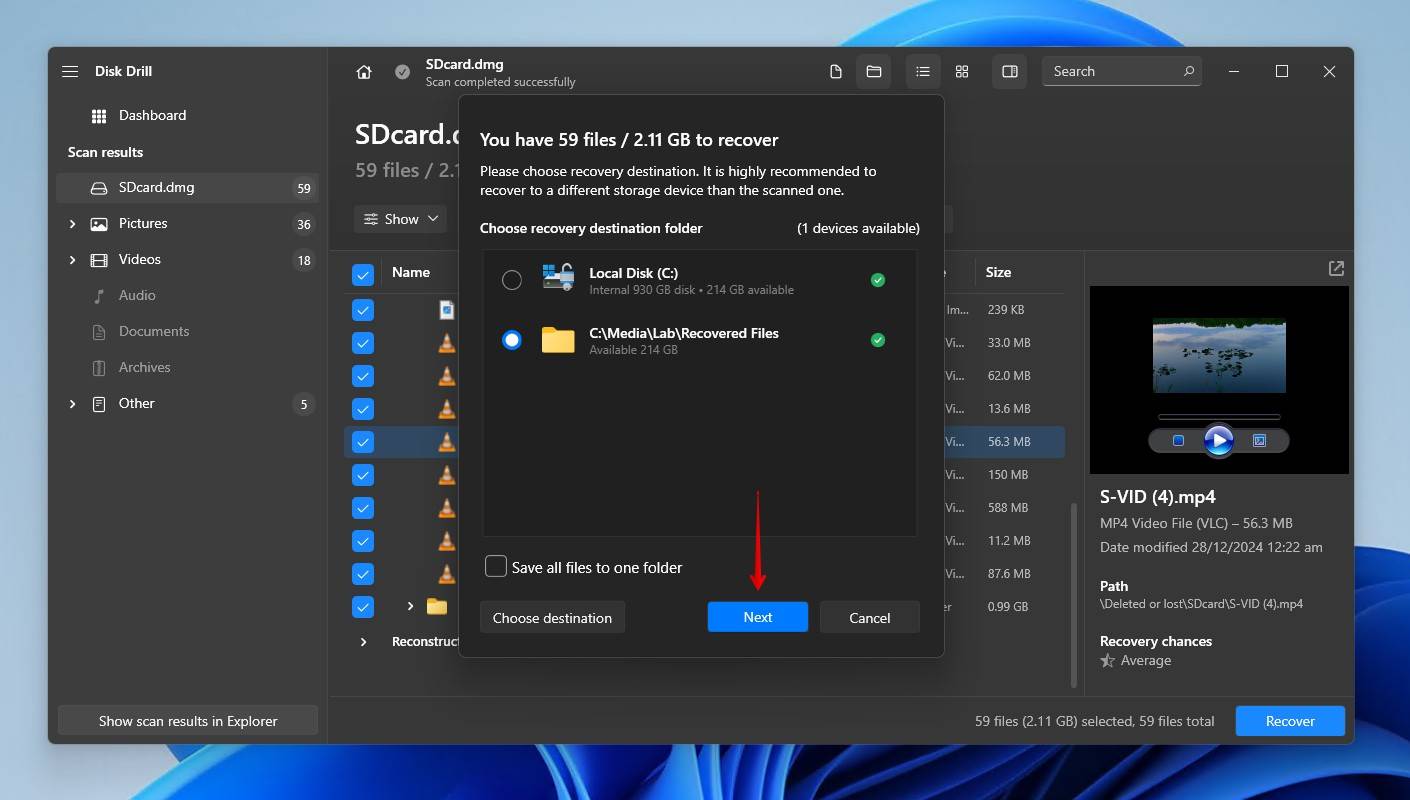Screen dimensions: 1410x800
Task: Click Next in recovery dialog
Action: click(758, 617)
